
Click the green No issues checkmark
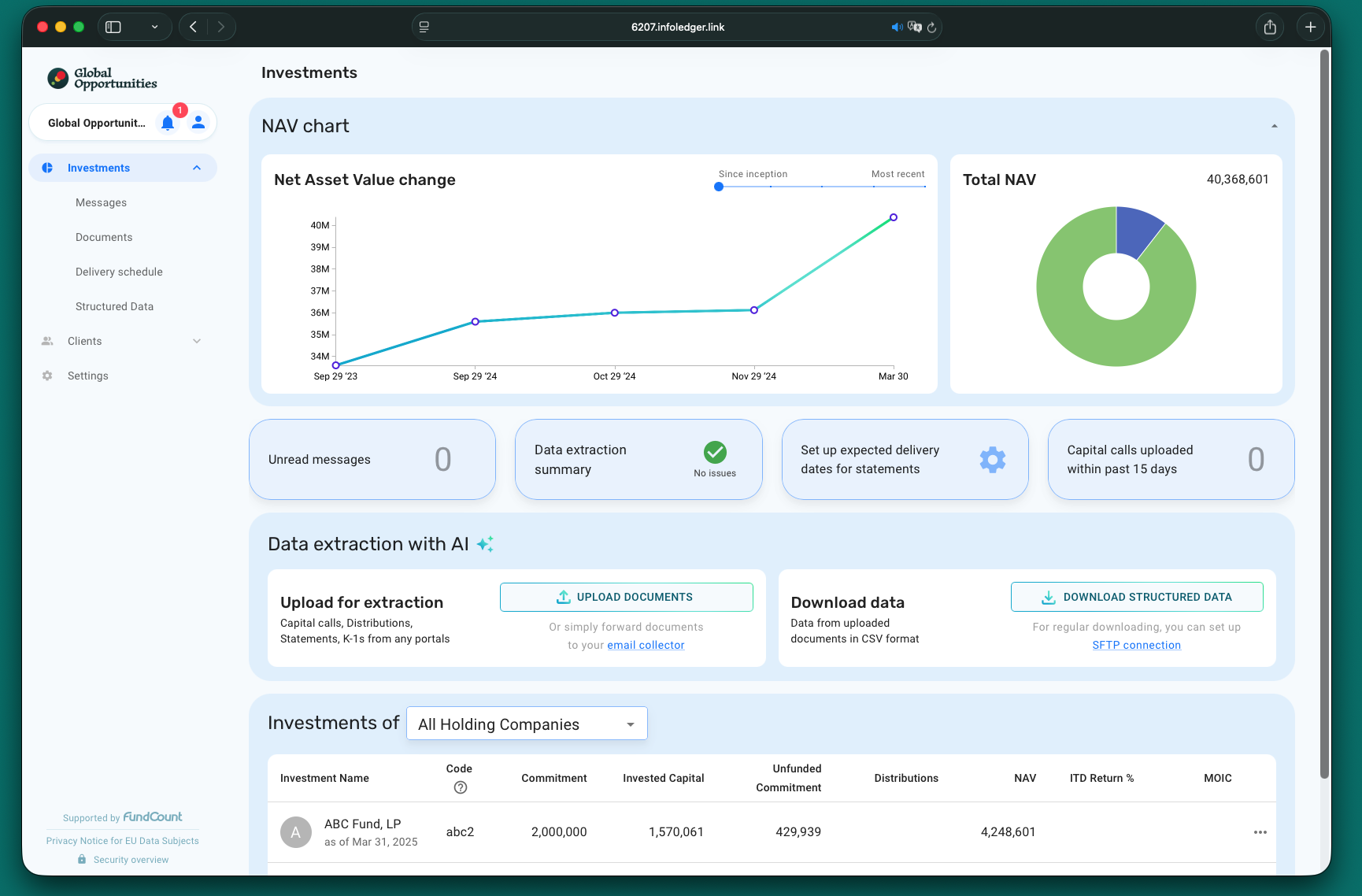[x=715, y=452]
